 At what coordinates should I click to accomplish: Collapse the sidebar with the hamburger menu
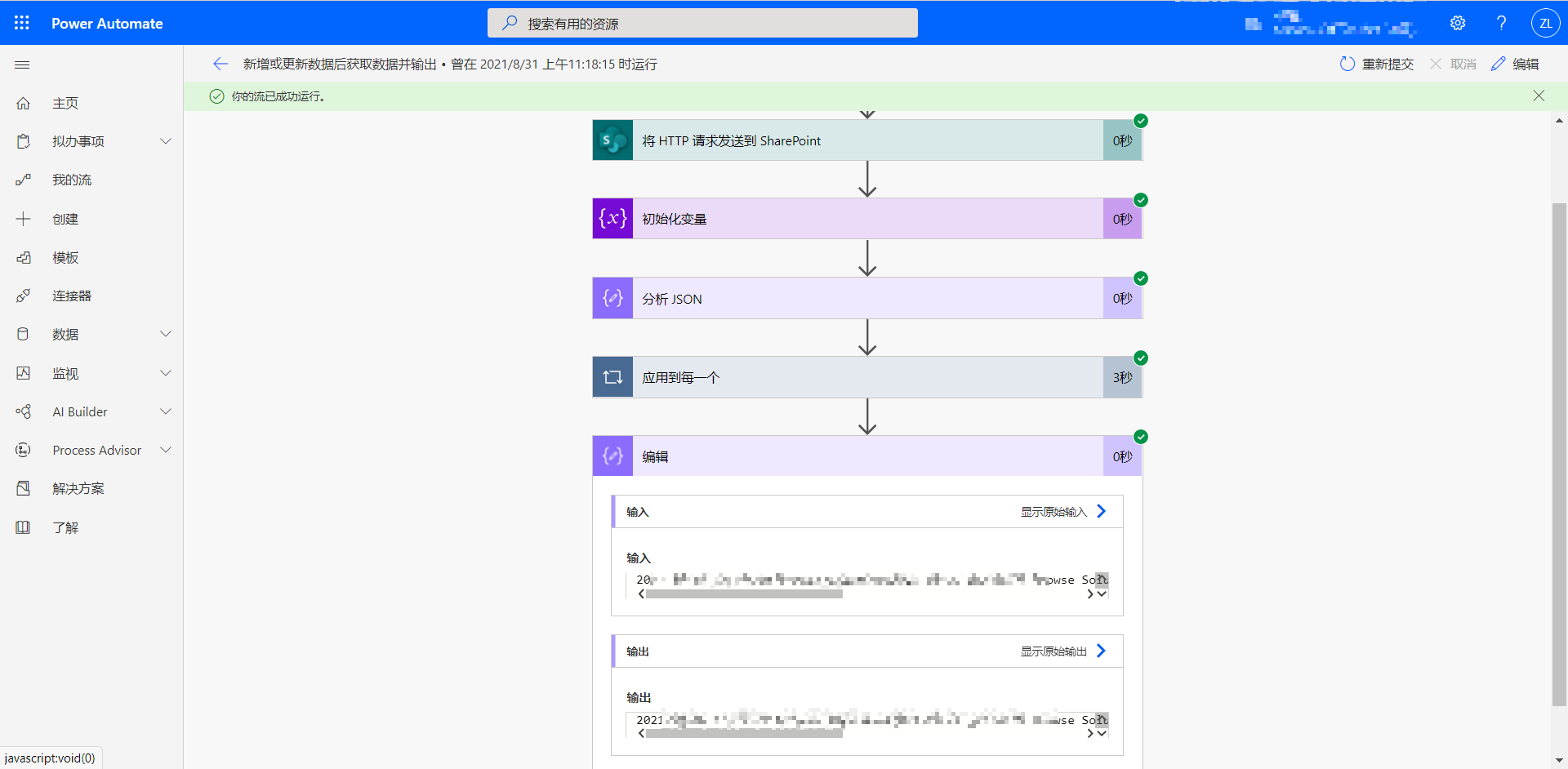point(22,64)
